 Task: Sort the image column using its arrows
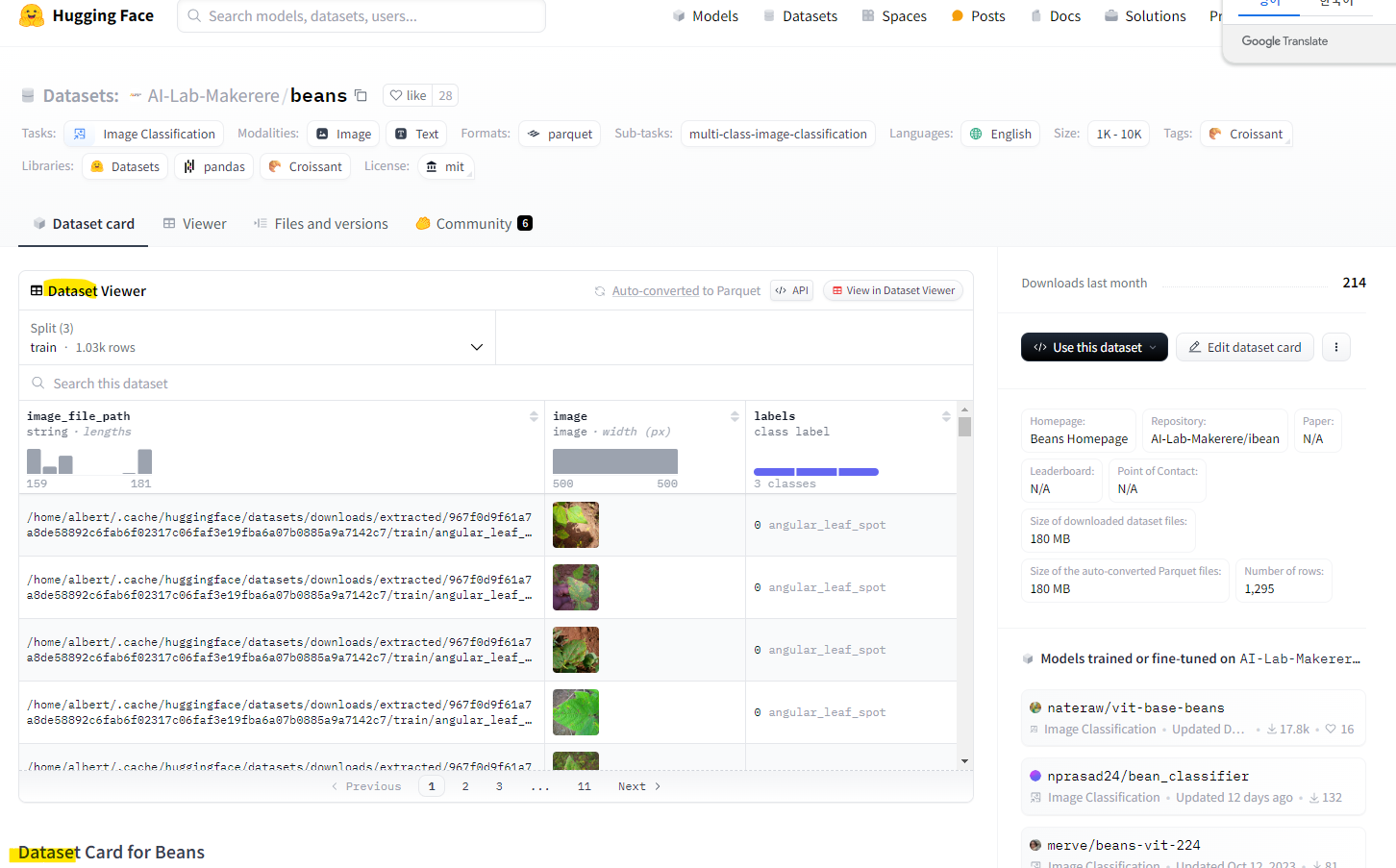tap(735, 416)
